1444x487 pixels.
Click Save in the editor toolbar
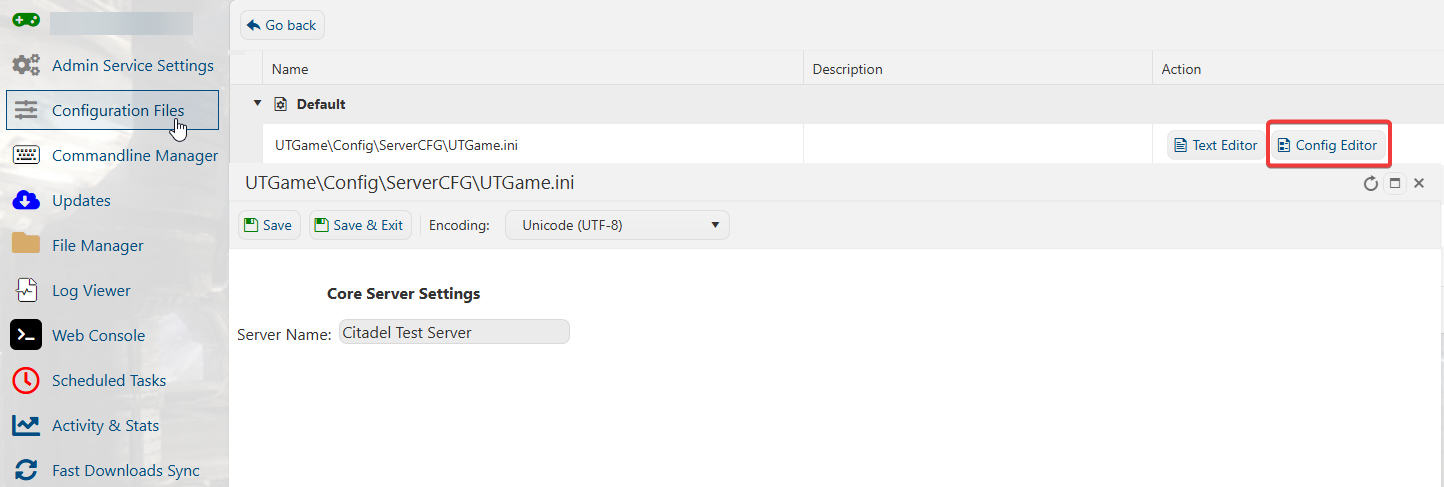269,225
